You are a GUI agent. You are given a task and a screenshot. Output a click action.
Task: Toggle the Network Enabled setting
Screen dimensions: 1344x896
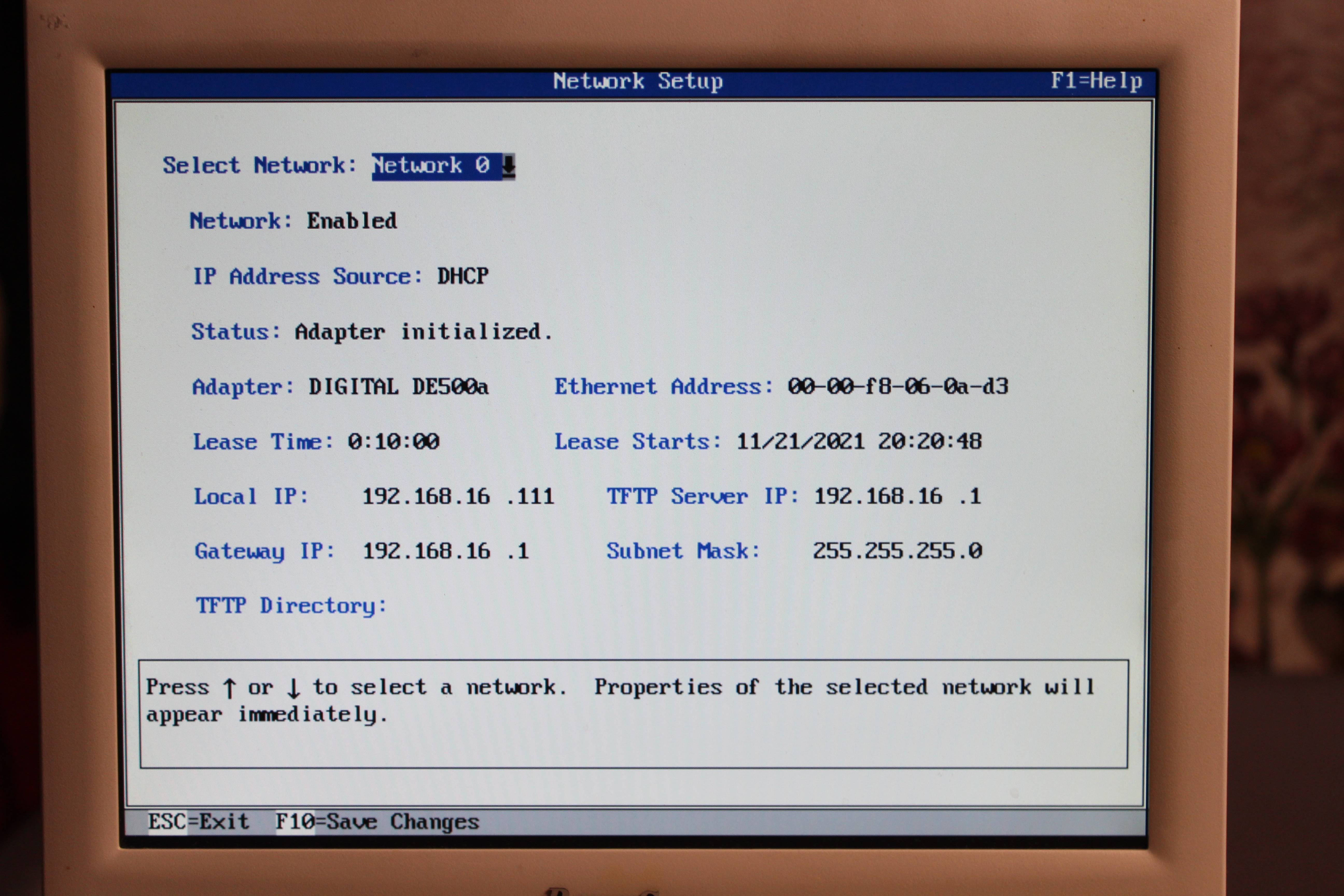point(352,221)
